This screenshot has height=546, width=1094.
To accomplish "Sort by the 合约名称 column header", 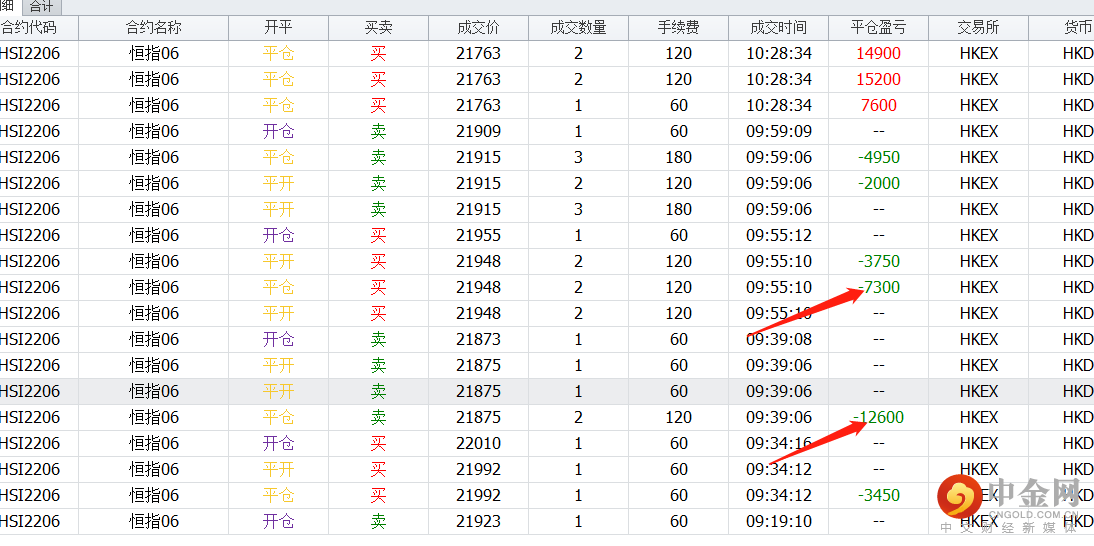I will 153,28.
